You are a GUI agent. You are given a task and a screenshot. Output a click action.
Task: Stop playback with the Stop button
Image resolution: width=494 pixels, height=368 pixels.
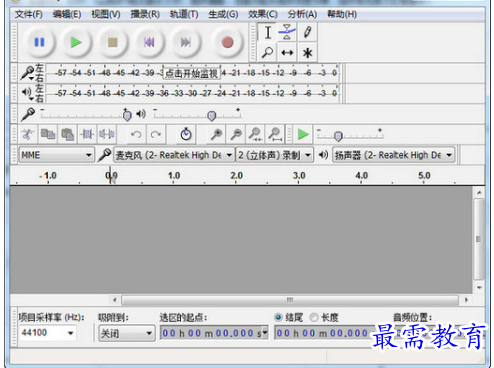coord(113,42)
